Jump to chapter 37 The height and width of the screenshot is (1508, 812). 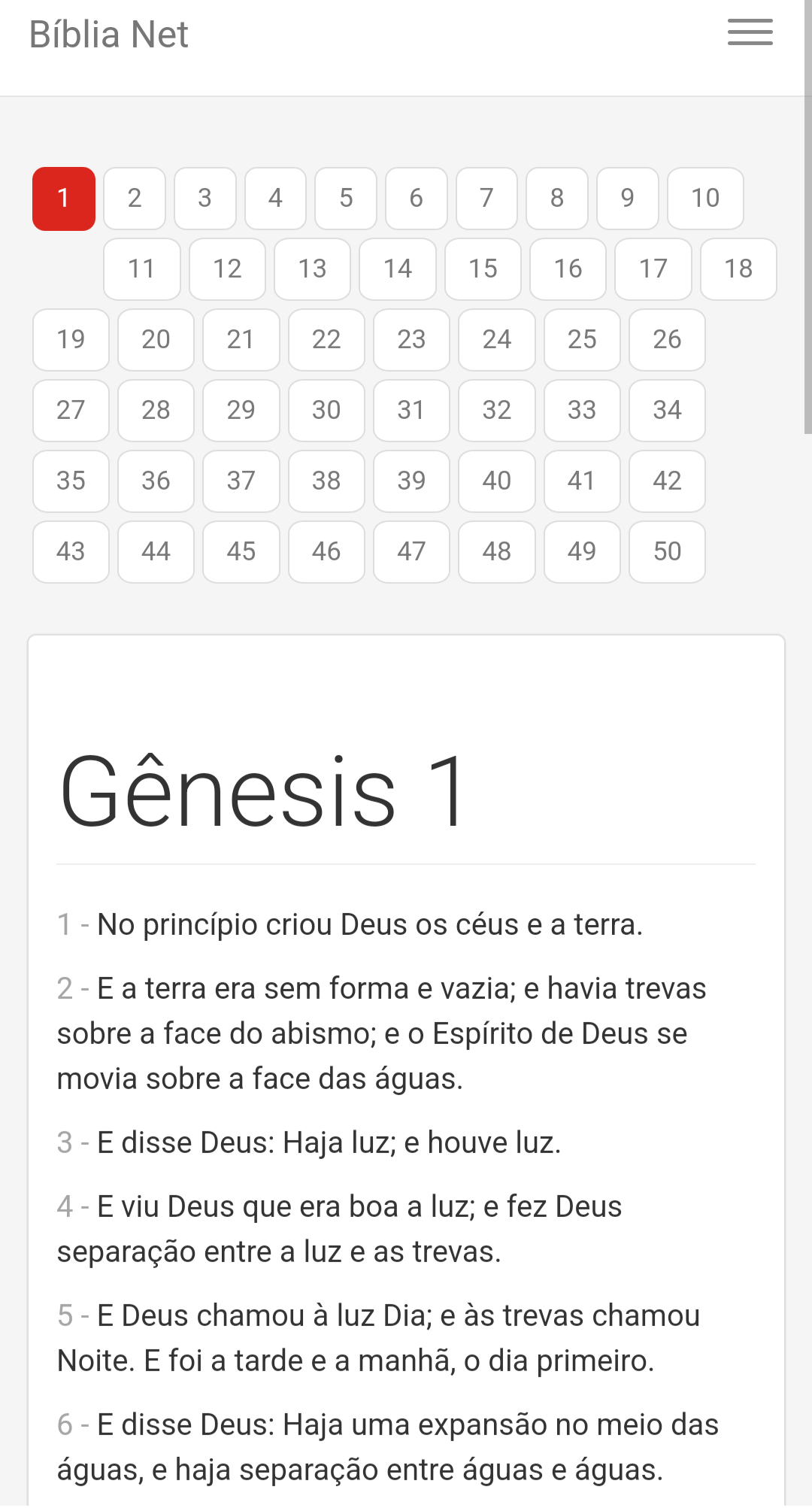click(241, 481)
